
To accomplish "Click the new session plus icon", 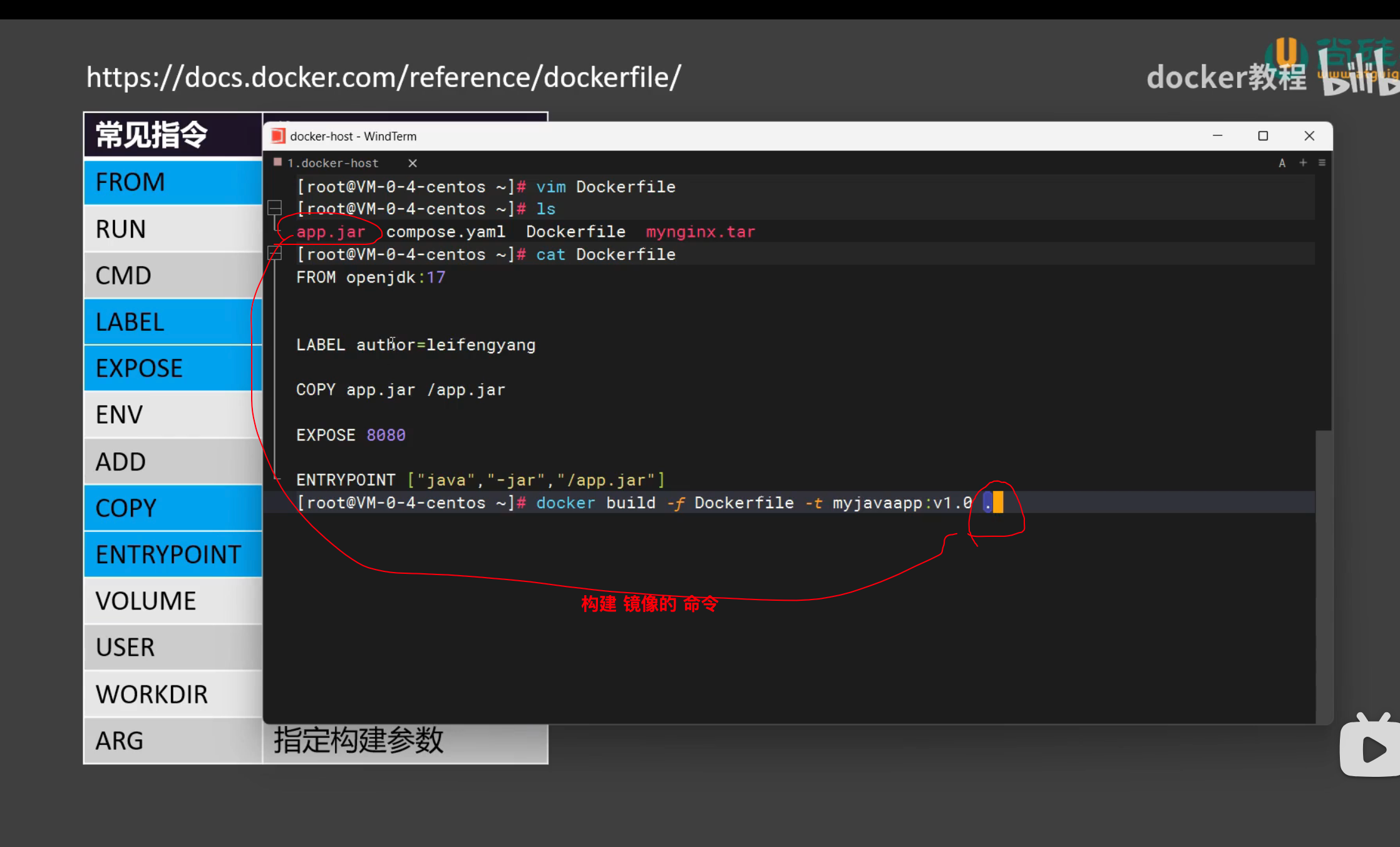I will tap(1303, 163).
